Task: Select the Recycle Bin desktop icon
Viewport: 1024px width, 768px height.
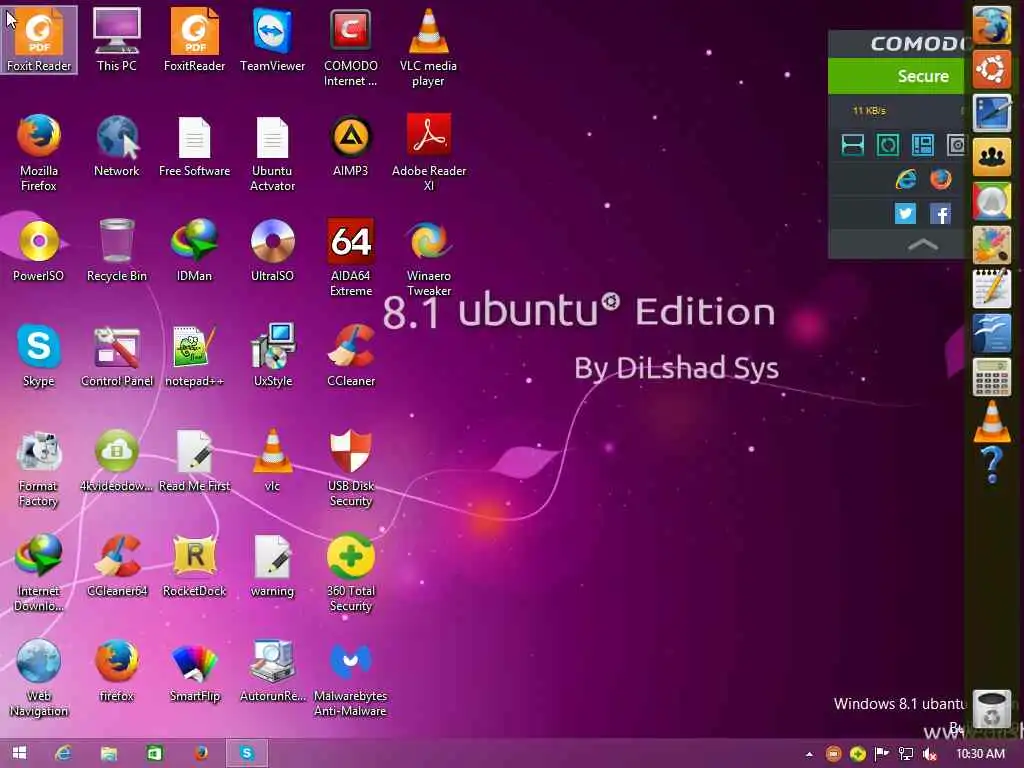Action: (x=116, y=250)
